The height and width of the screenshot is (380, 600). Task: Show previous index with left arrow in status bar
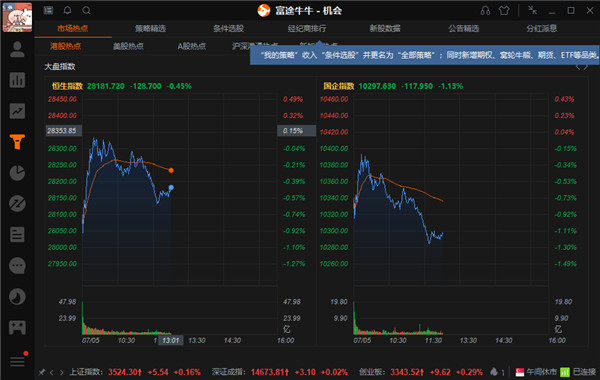point(52,372)
